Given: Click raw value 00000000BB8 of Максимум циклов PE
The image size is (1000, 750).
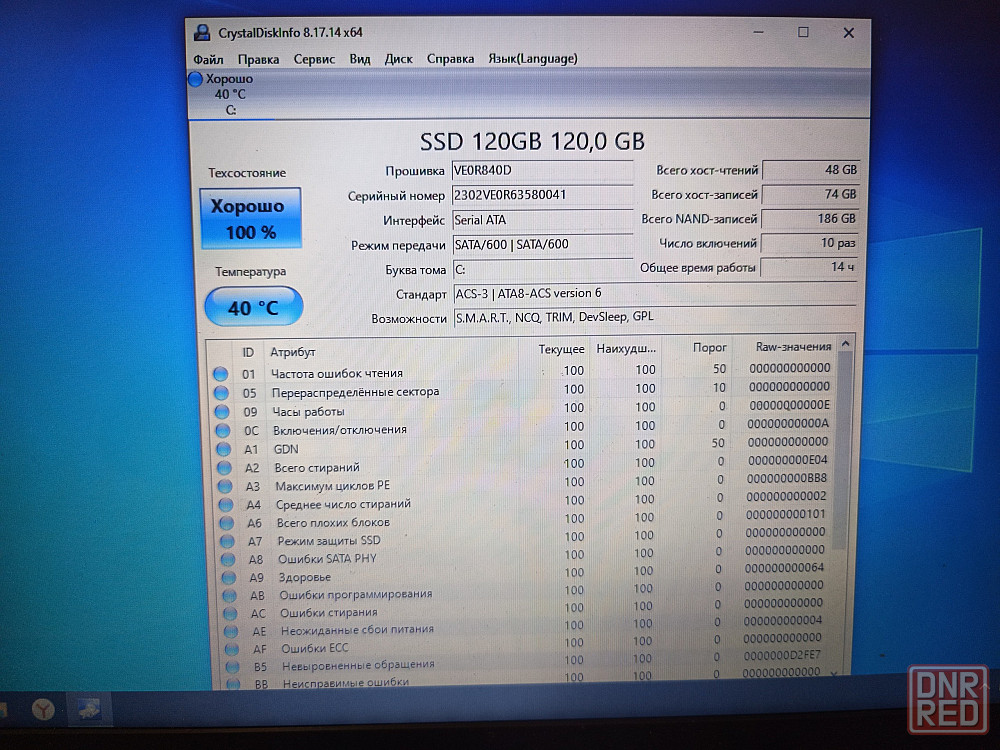Looking at the screenshot, I should pyautogui.click(x=786, y=478).
